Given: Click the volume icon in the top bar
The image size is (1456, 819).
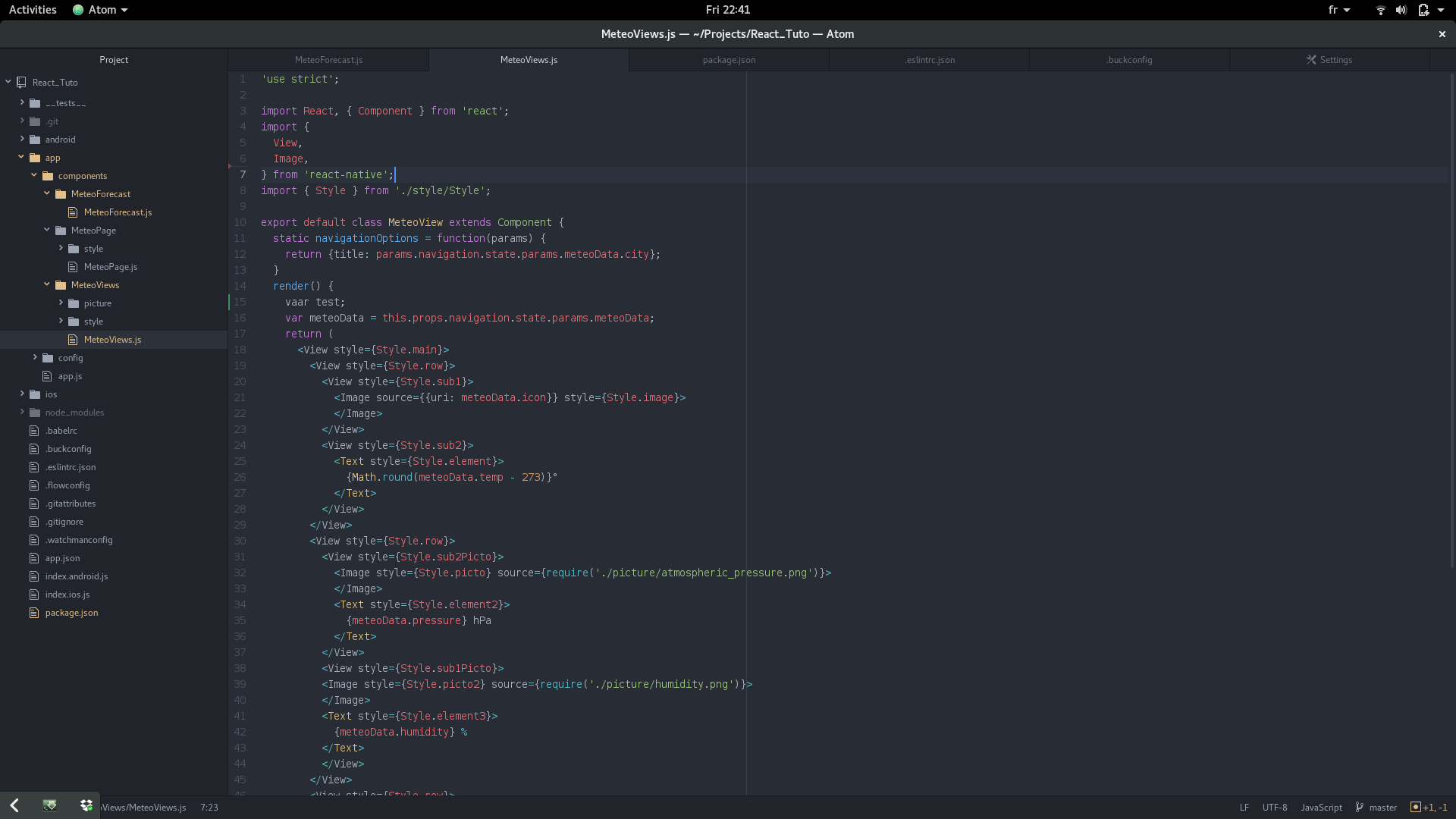Looking at the screenshot, I should point(1401,10).
